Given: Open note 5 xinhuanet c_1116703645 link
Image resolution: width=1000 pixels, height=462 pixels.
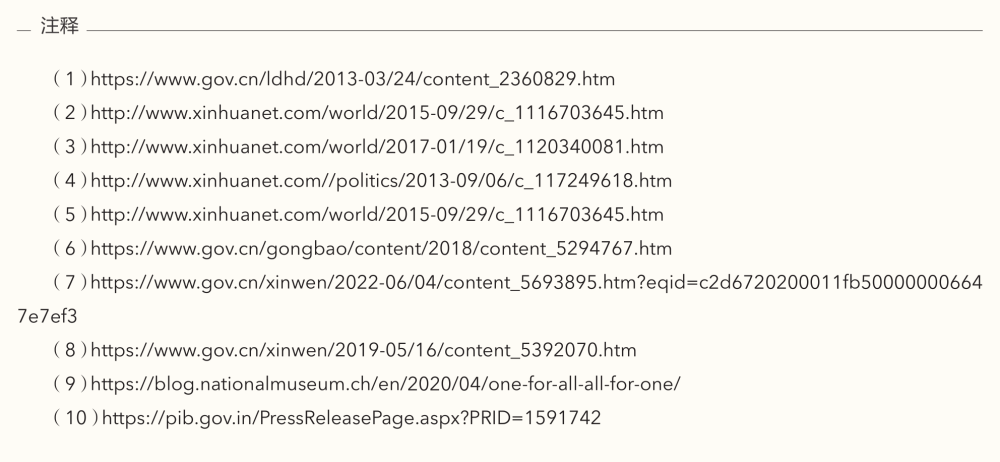Looking at the screenshot, I should (x=377, y=215).
